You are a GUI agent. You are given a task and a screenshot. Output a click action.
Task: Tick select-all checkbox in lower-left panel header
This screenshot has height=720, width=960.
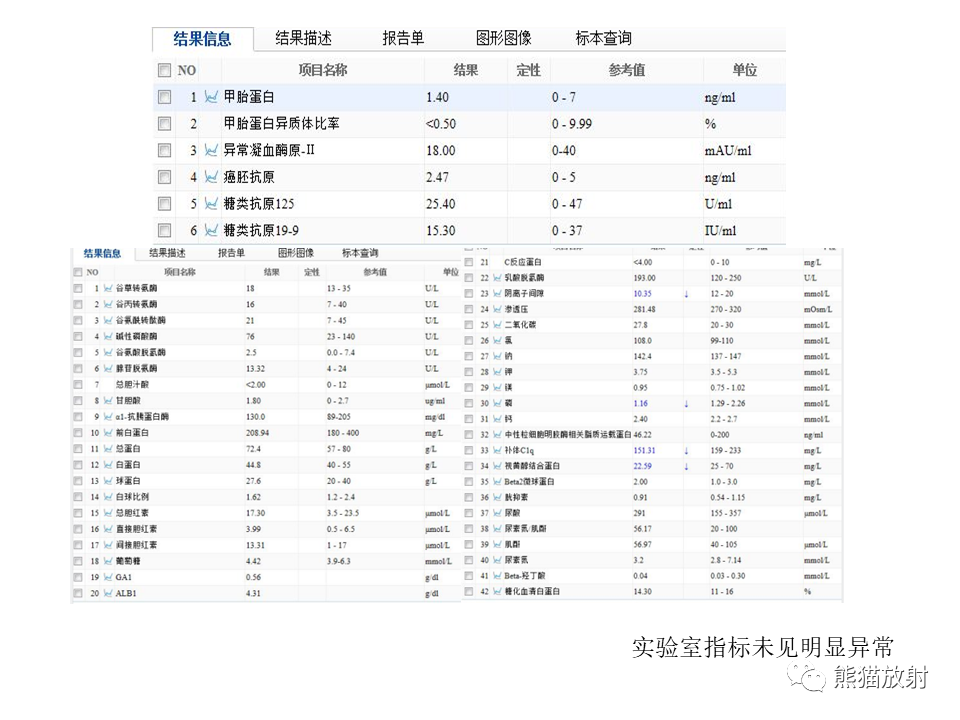pos(78,272)
